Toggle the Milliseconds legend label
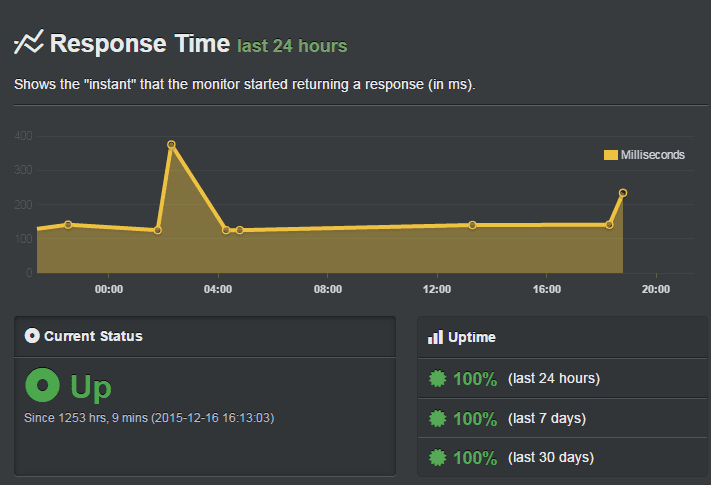This screenshot has height=485, width=711. point(652,155)
